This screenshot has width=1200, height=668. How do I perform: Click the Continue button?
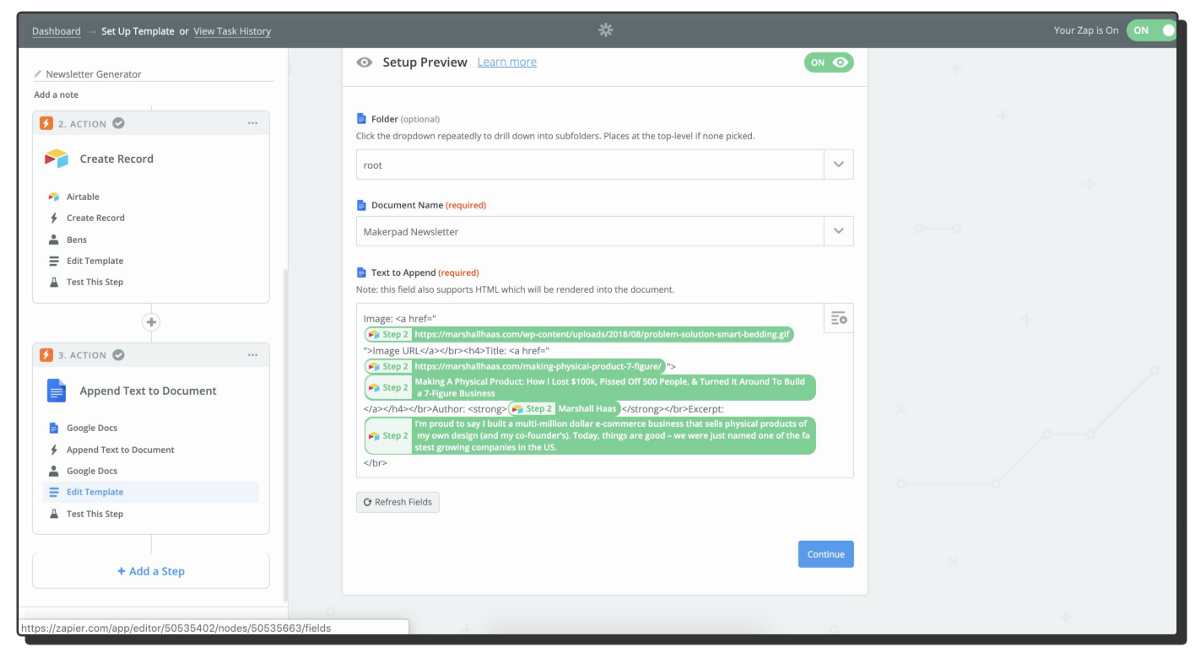click(x=826, y=554)
